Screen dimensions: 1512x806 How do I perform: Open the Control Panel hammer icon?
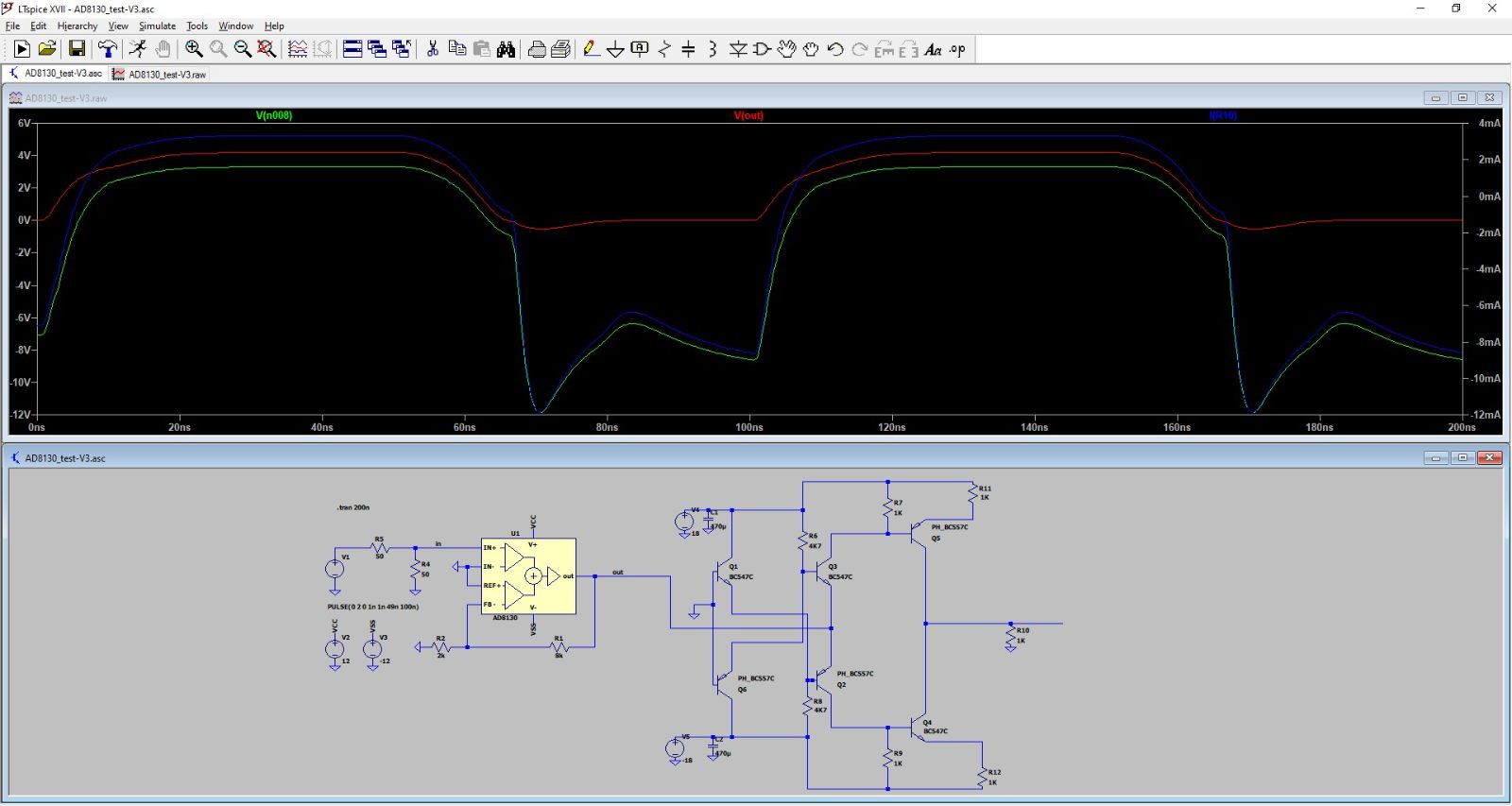click(108, 49)
